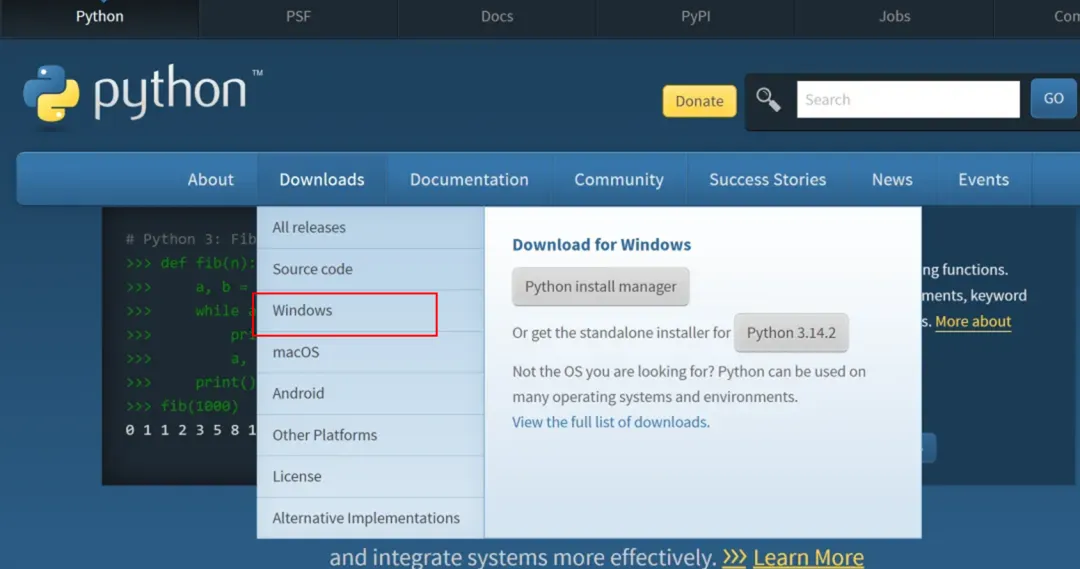Click the yellow Donate button

699,101
